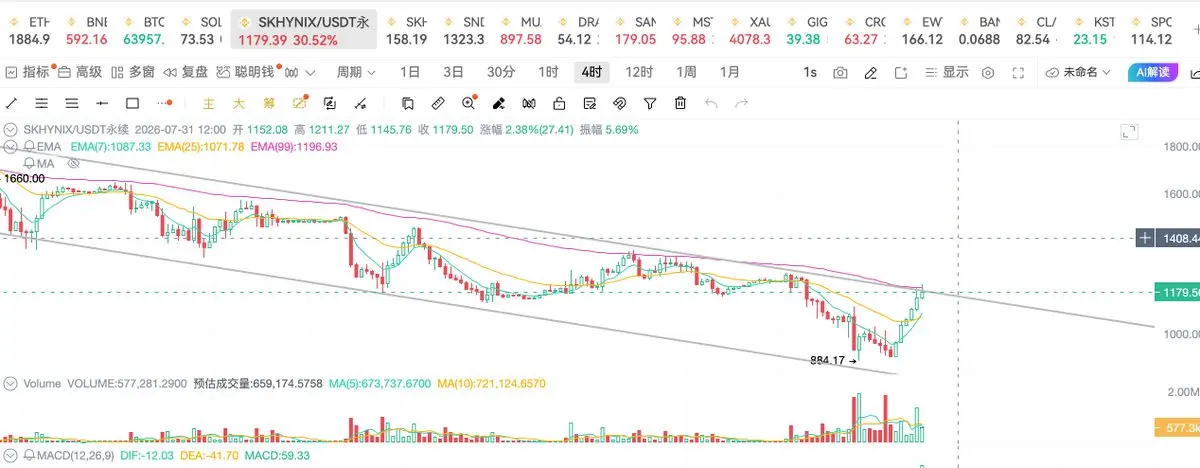Image resolution: width=1200 pixels, height=468 pixels.
Task: Click the EMA(99):1196.93 value
Action: pos(294,146)
